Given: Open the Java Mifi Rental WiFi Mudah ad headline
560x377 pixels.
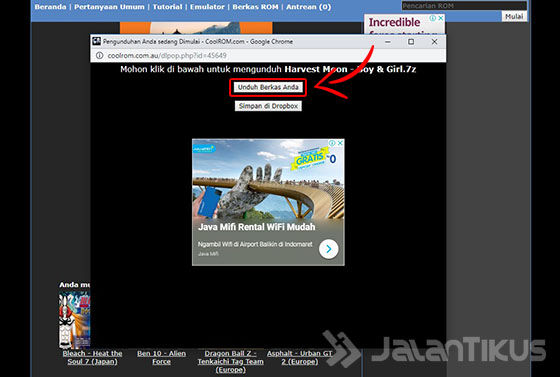Looking at the screenshot, I should pyautogui.click(x=256, y=227).
